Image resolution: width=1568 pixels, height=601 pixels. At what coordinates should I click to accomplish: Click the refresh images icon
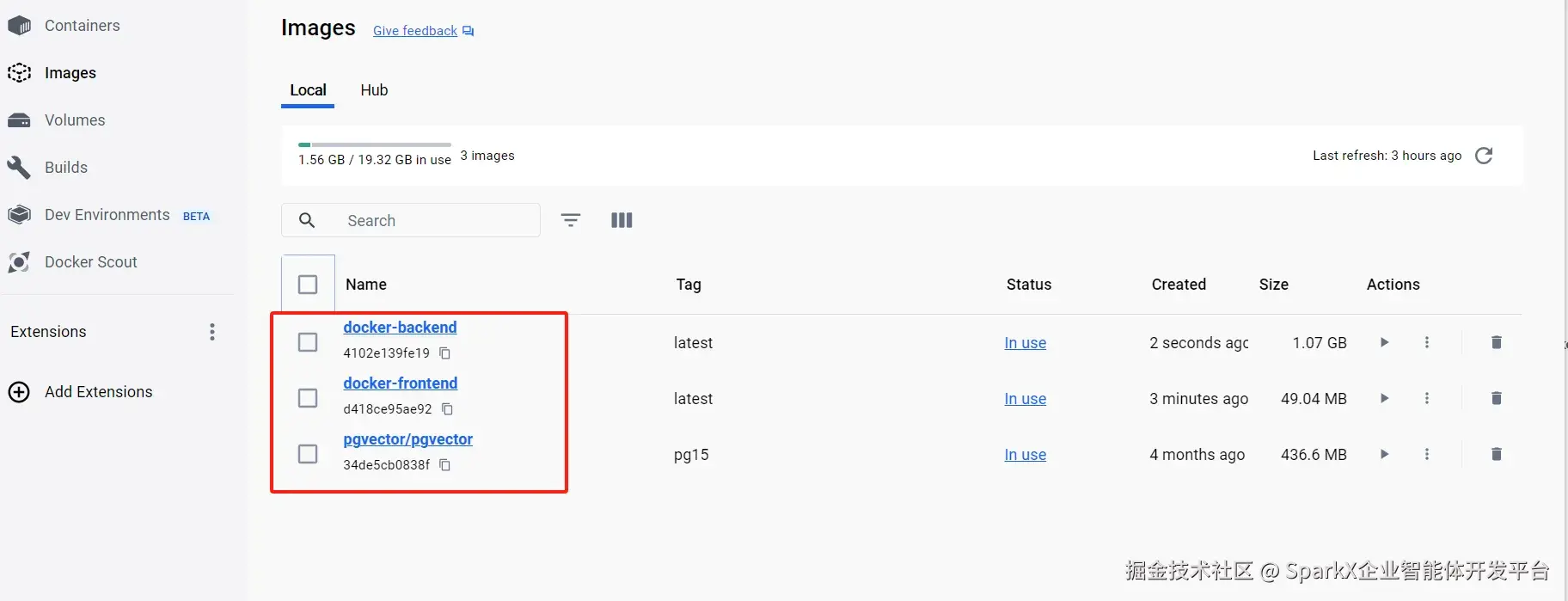pyautogui.click(x=1484, y=156)
